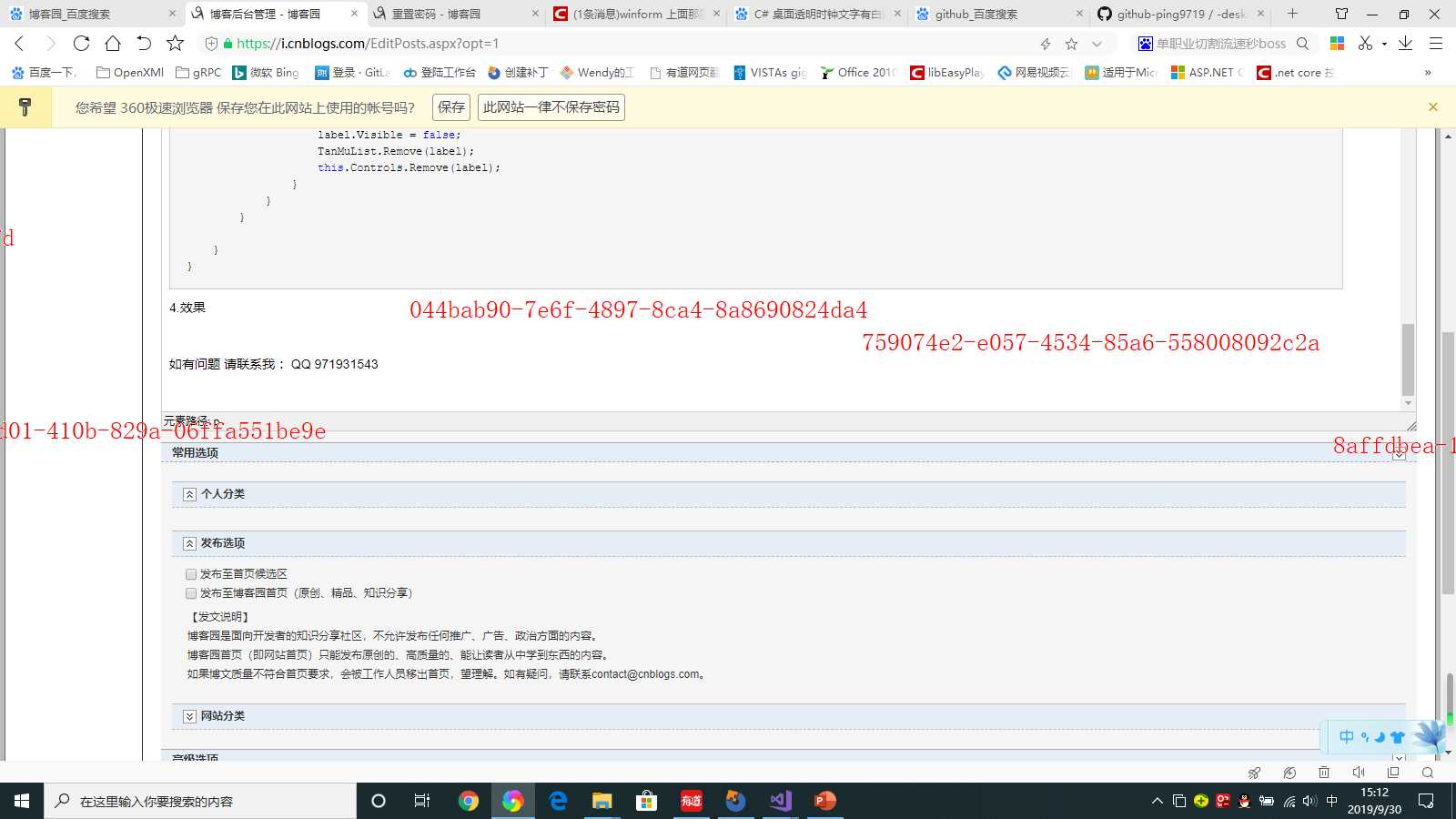
Task: Switch to 博客园_百度搜索 tab
Action: [91, 14]
